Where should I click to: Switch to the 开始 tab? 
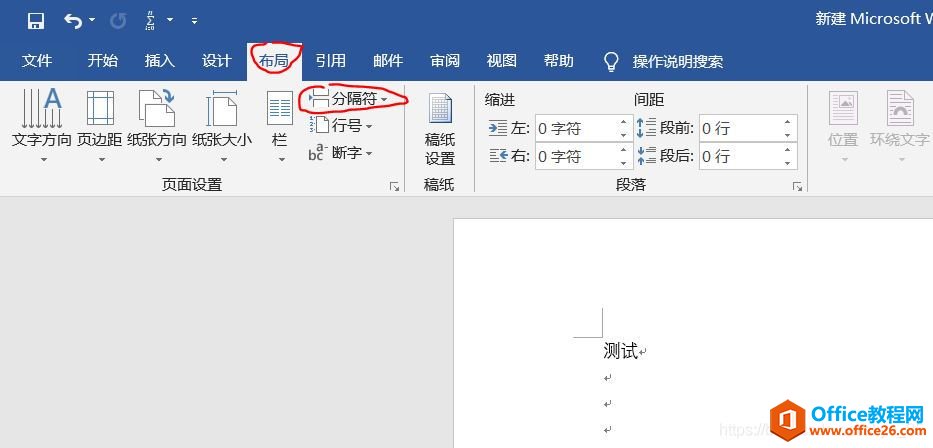point(102,61)
